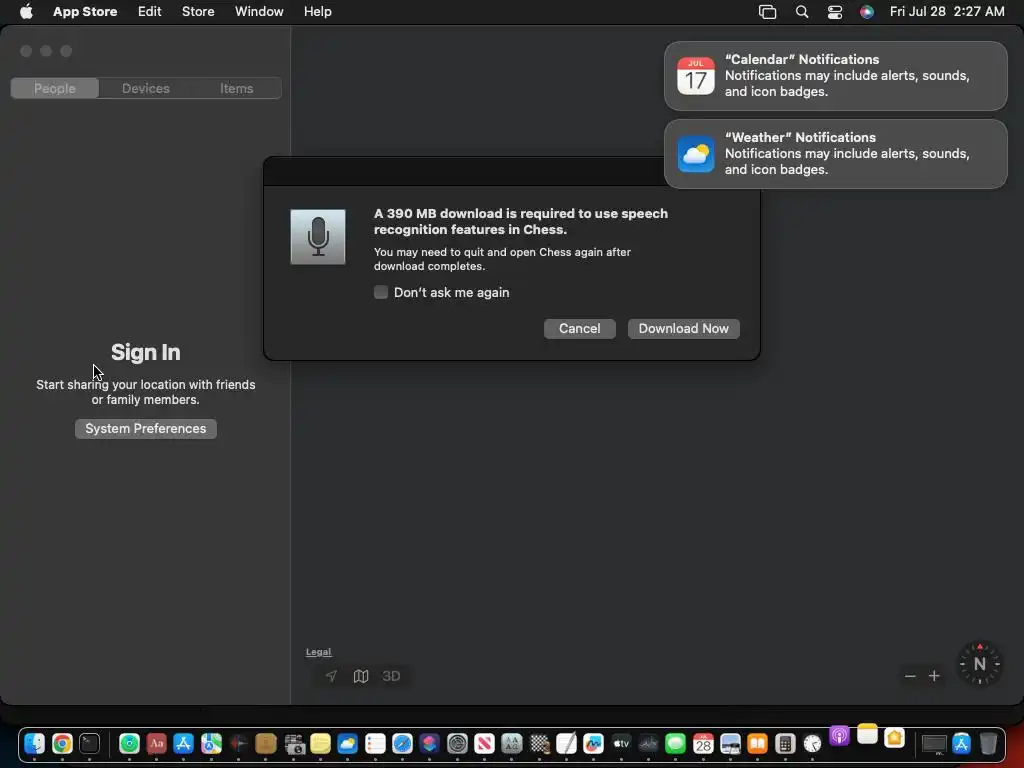Viewport: 1024px width, 768px height.
Task: Check the Don't ask me again checkbox
Action: click(x=381, y=292)
